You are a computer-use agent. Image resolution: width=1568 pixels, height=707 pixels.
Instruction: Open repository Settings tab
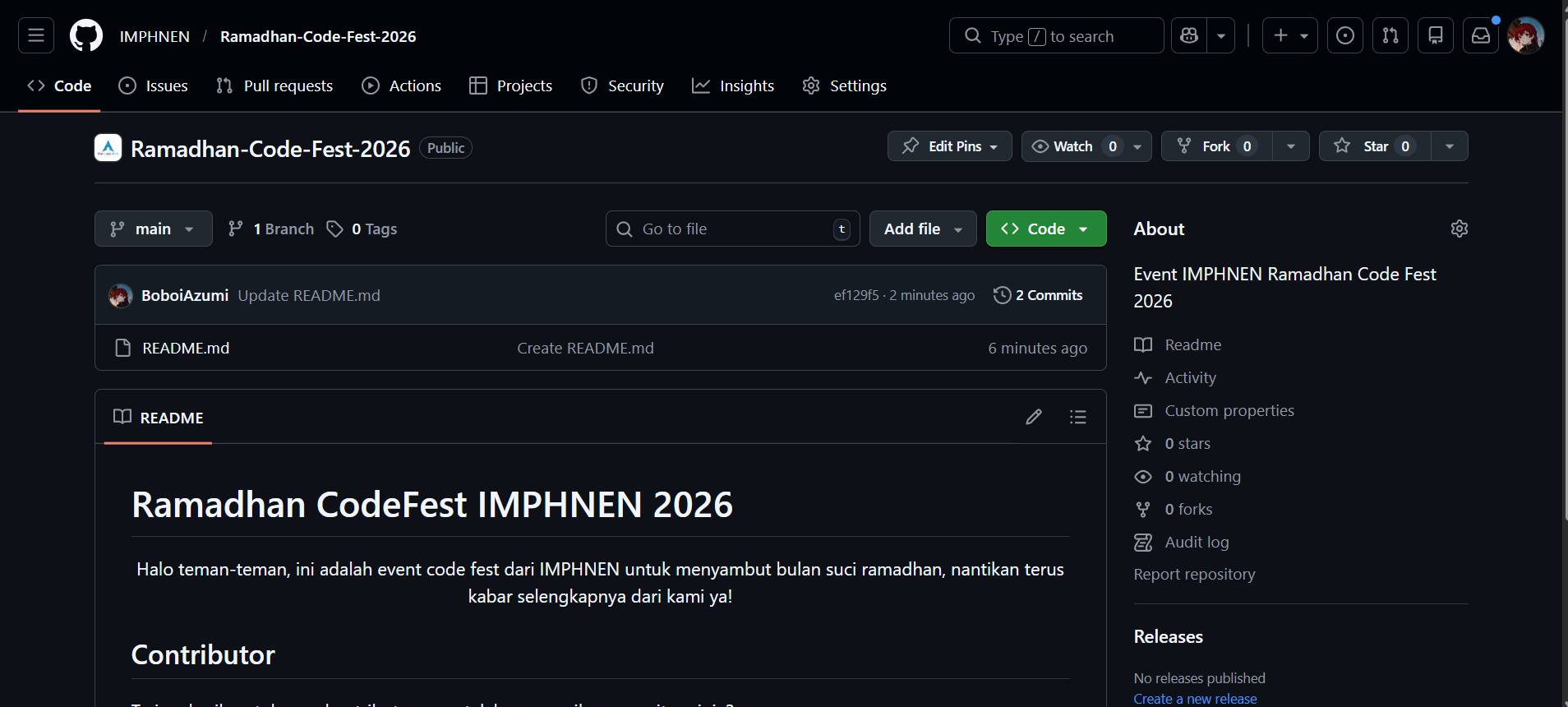click(x=845, y=85)
